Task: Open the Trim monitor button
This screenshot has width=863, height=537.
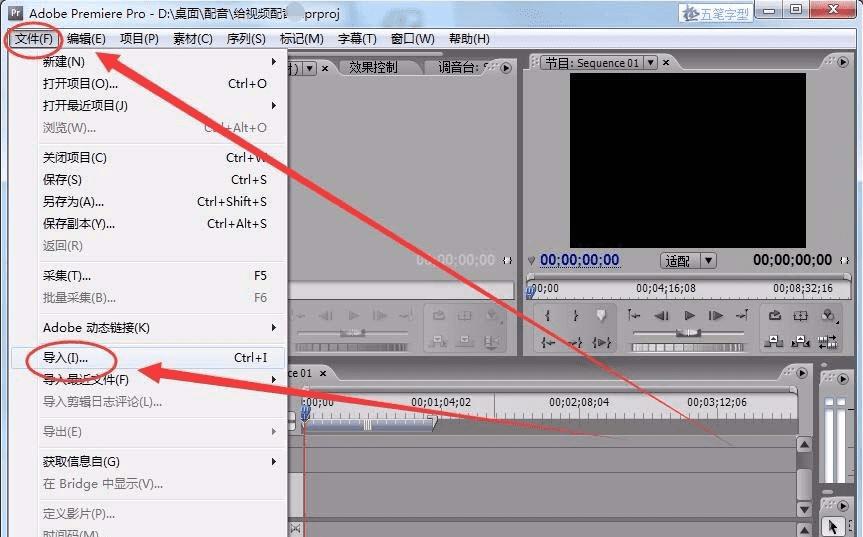Action: [827, 342]
